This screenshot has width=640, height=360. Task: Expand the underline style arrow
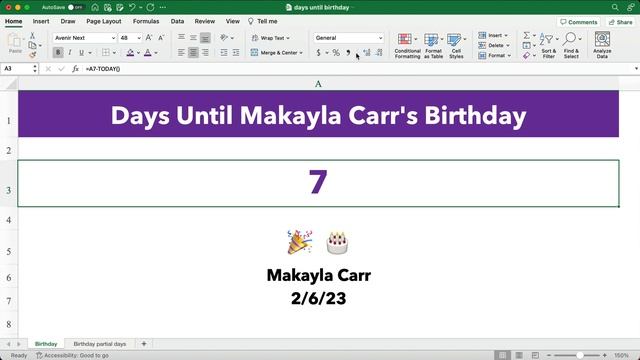(x=90, y=53)
